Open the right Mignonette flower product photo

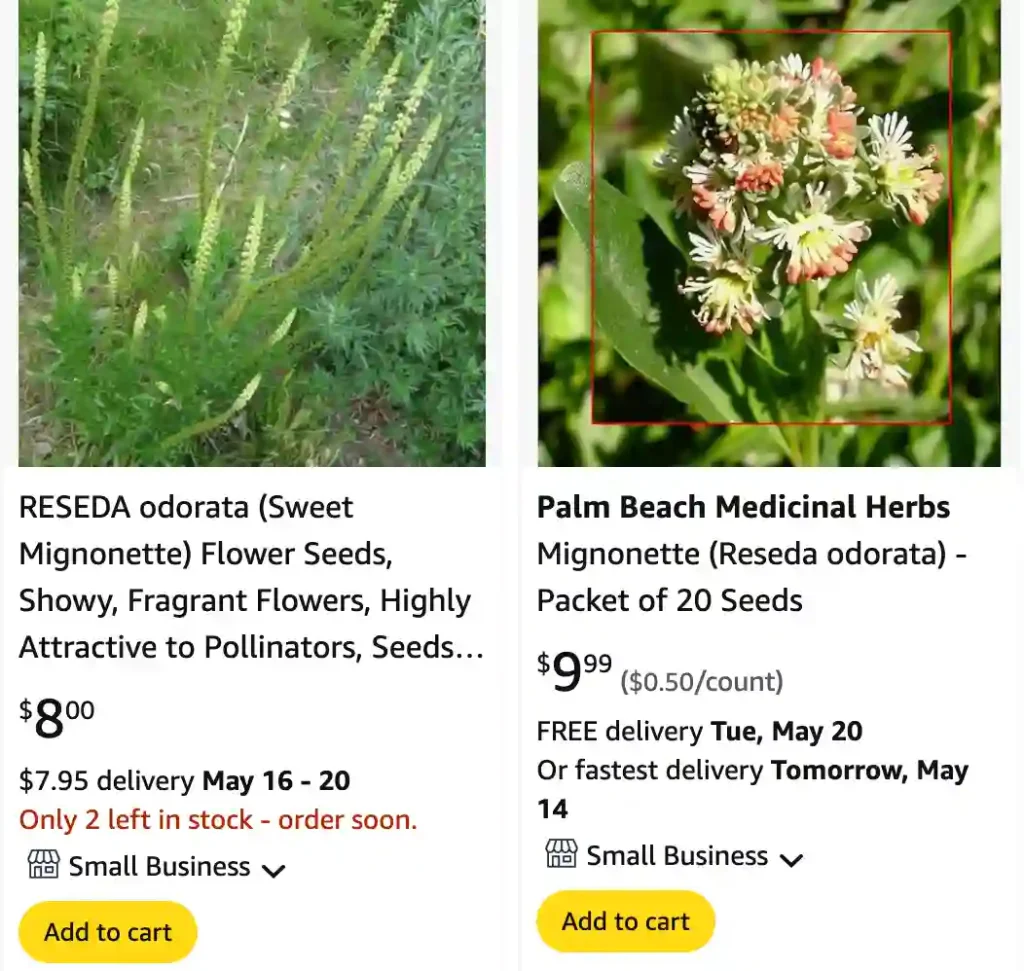click(x=770, y=232)
